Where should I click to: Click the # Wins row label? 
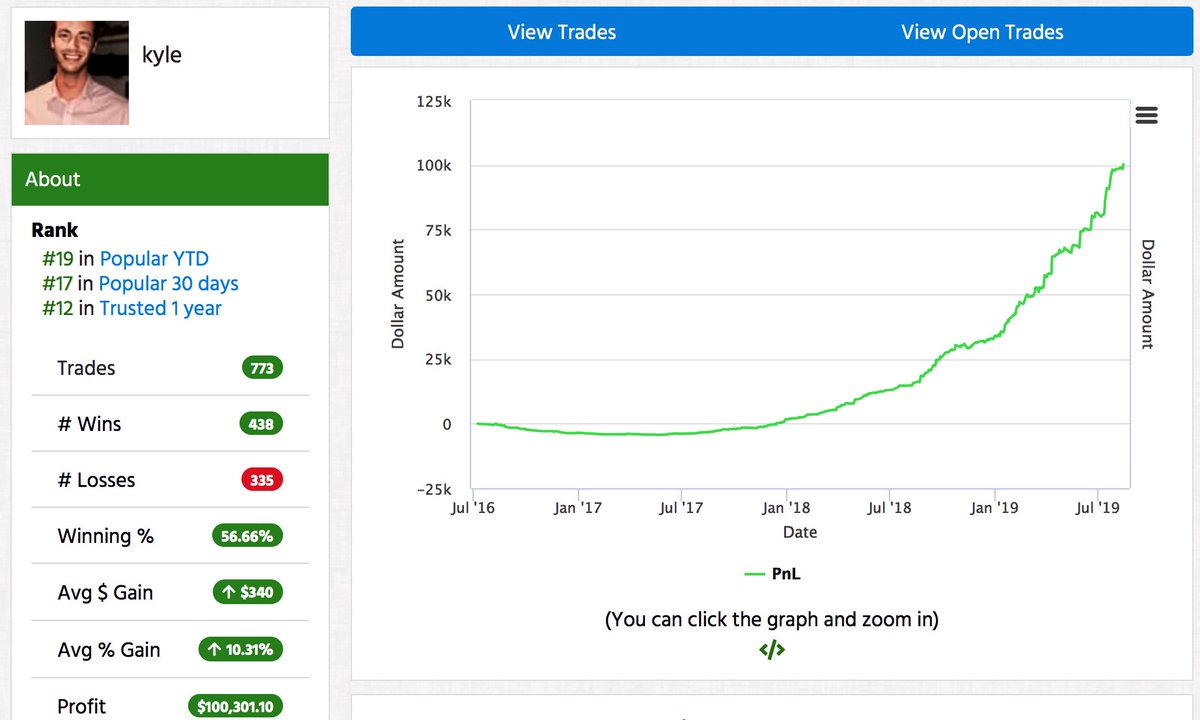click(89, 424)
